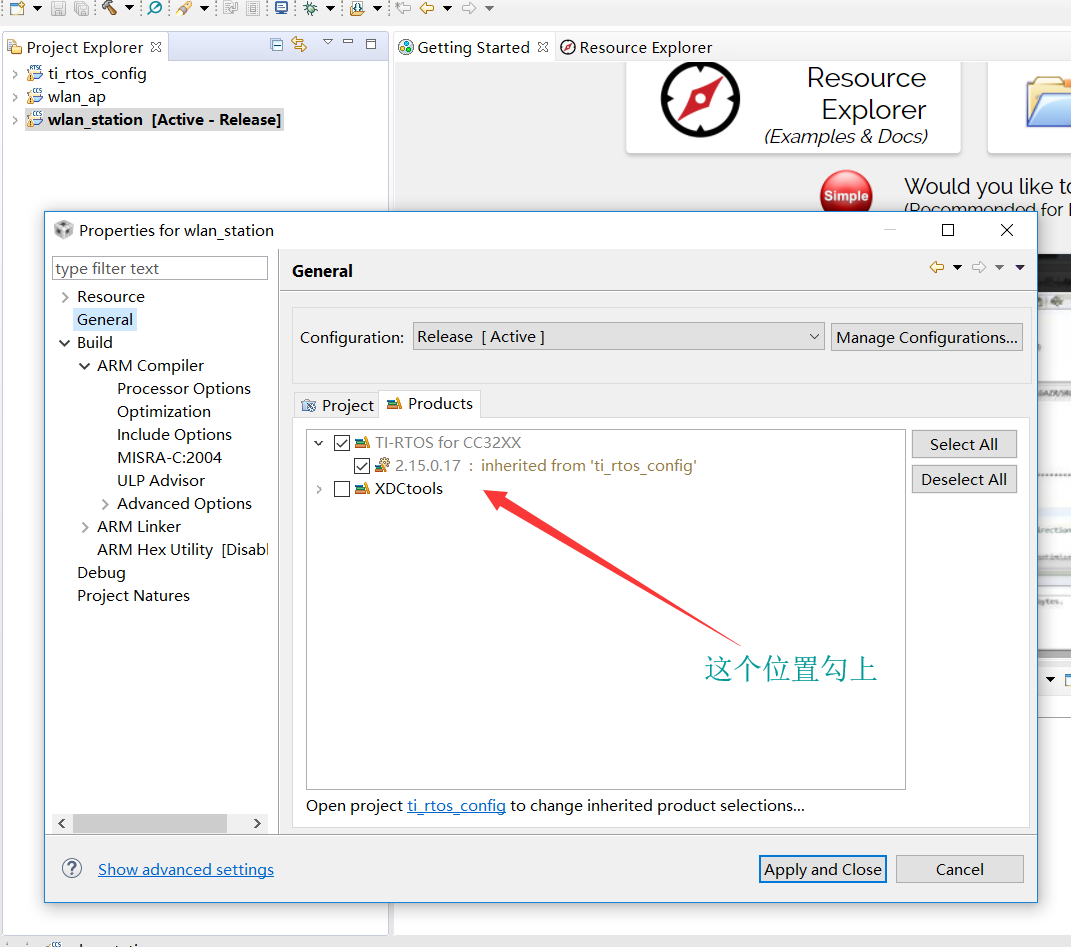Collapse the Build tree node
The width and height of the screenshot is (1071, 947).
[64, 343]
